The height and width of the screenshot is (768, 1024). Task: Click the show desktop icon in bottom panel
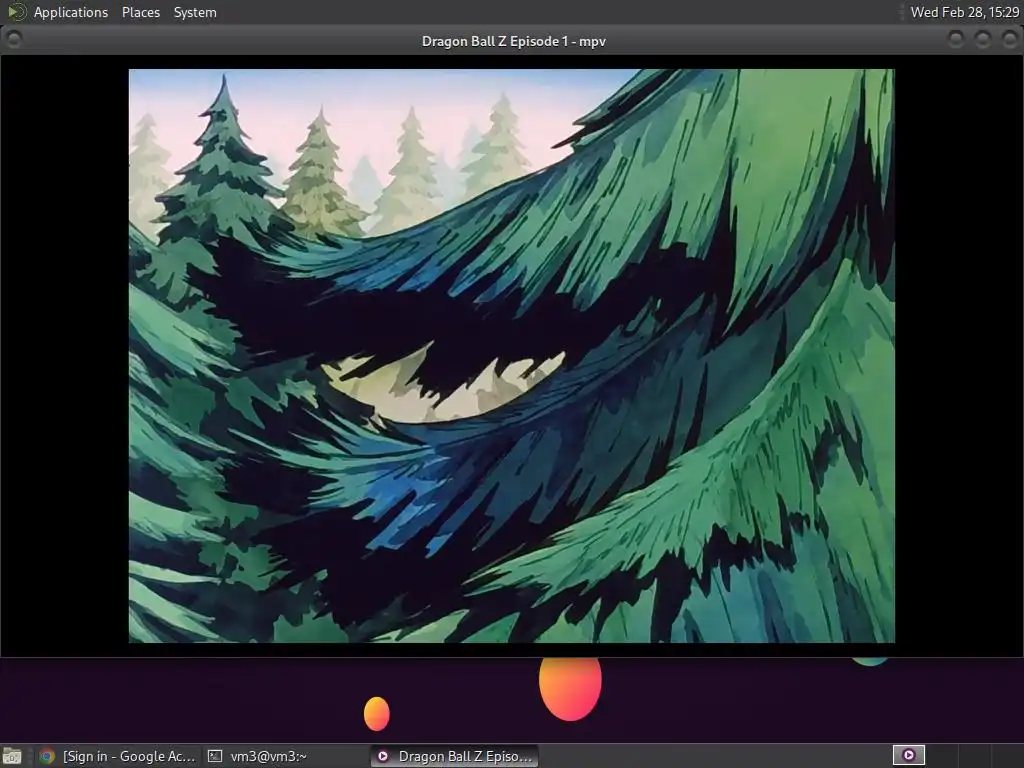(12, 756)
